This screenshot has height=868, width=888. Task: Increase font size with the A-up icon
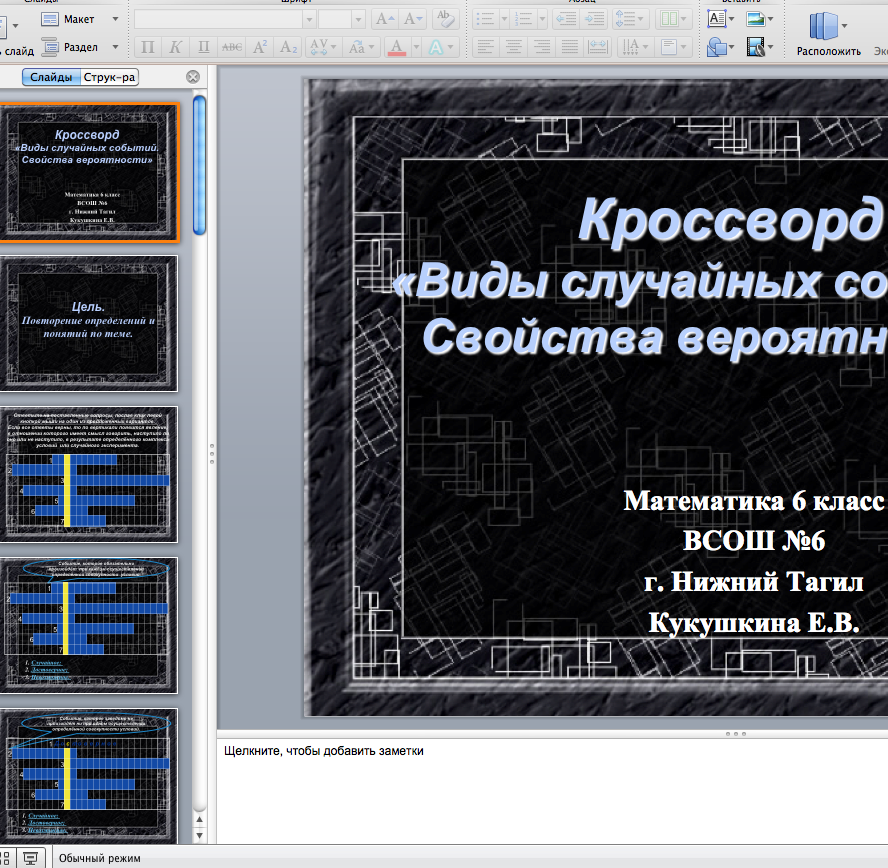385,19
